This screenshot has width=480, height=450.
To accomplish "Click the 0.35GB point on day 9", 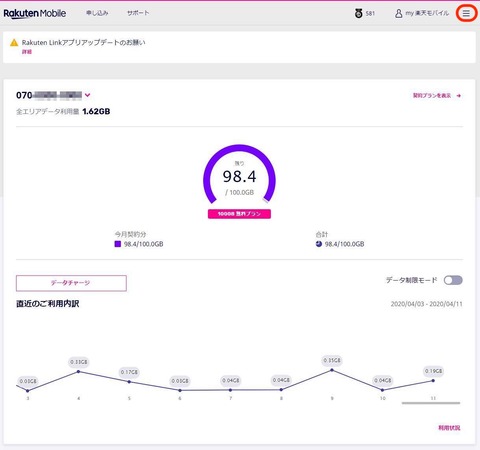I will click(332, 370).
